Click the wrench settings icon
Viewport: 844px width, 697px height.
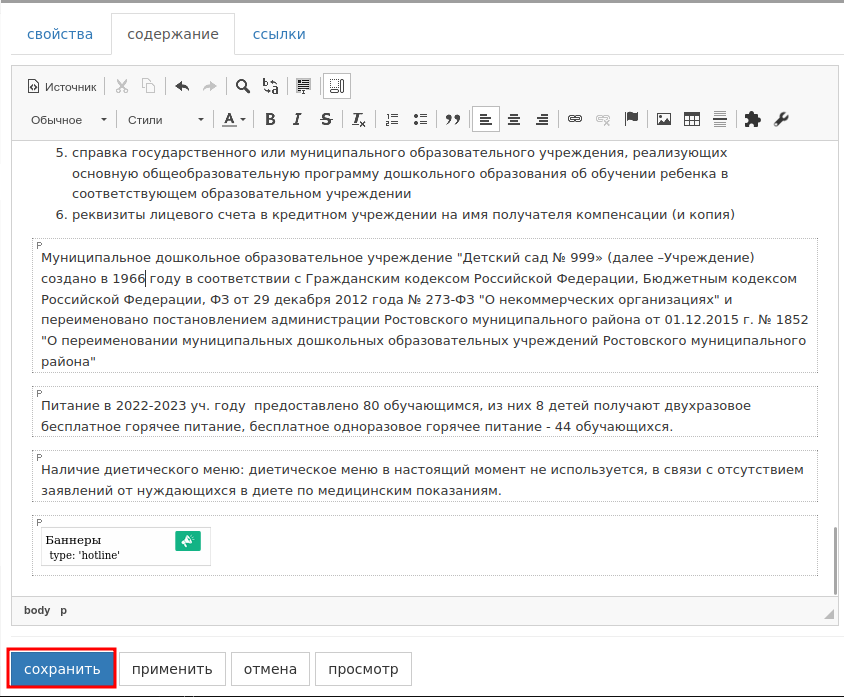(x=781, y=119)
